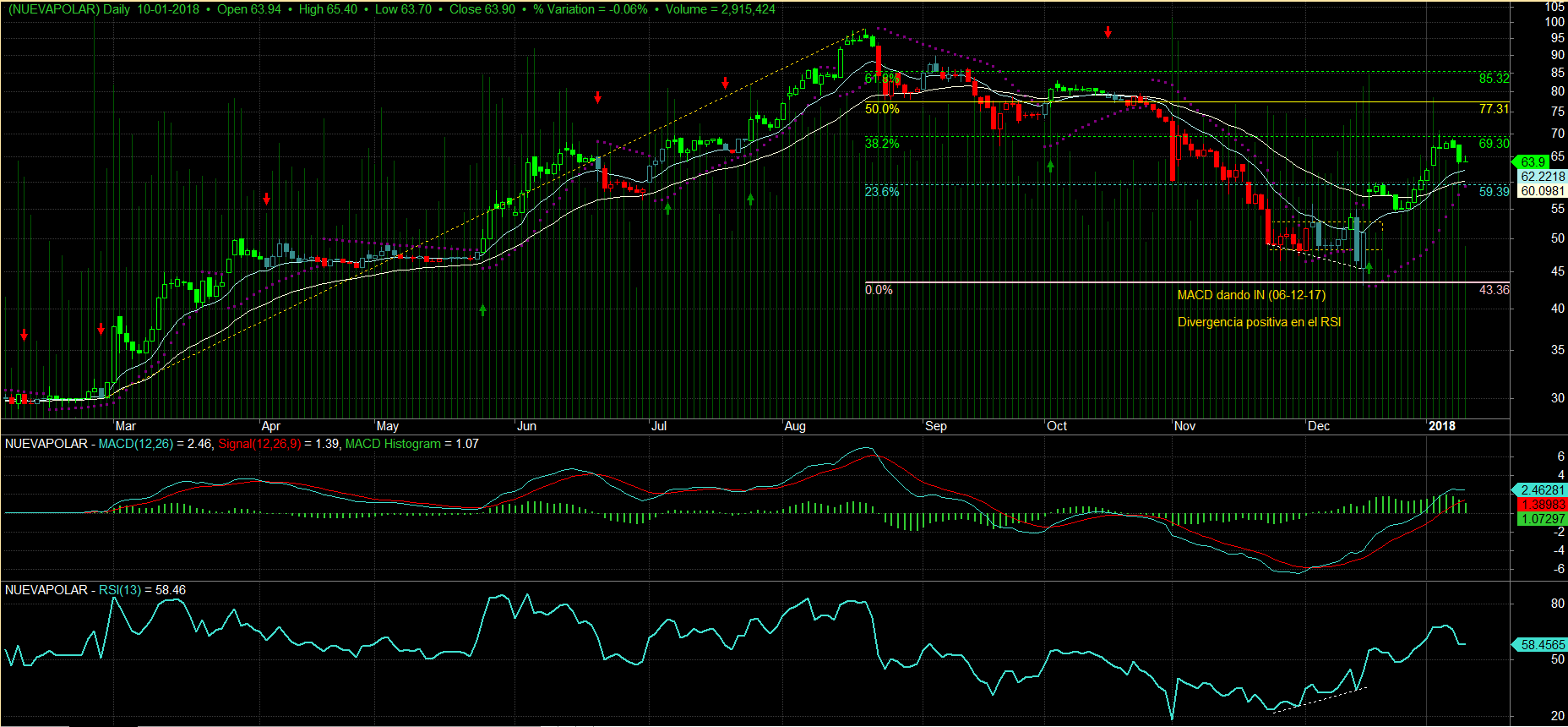Click the green up arrow in early October
The height and width of the screenshot is (727, 1568).
(x=1050, y=167)
